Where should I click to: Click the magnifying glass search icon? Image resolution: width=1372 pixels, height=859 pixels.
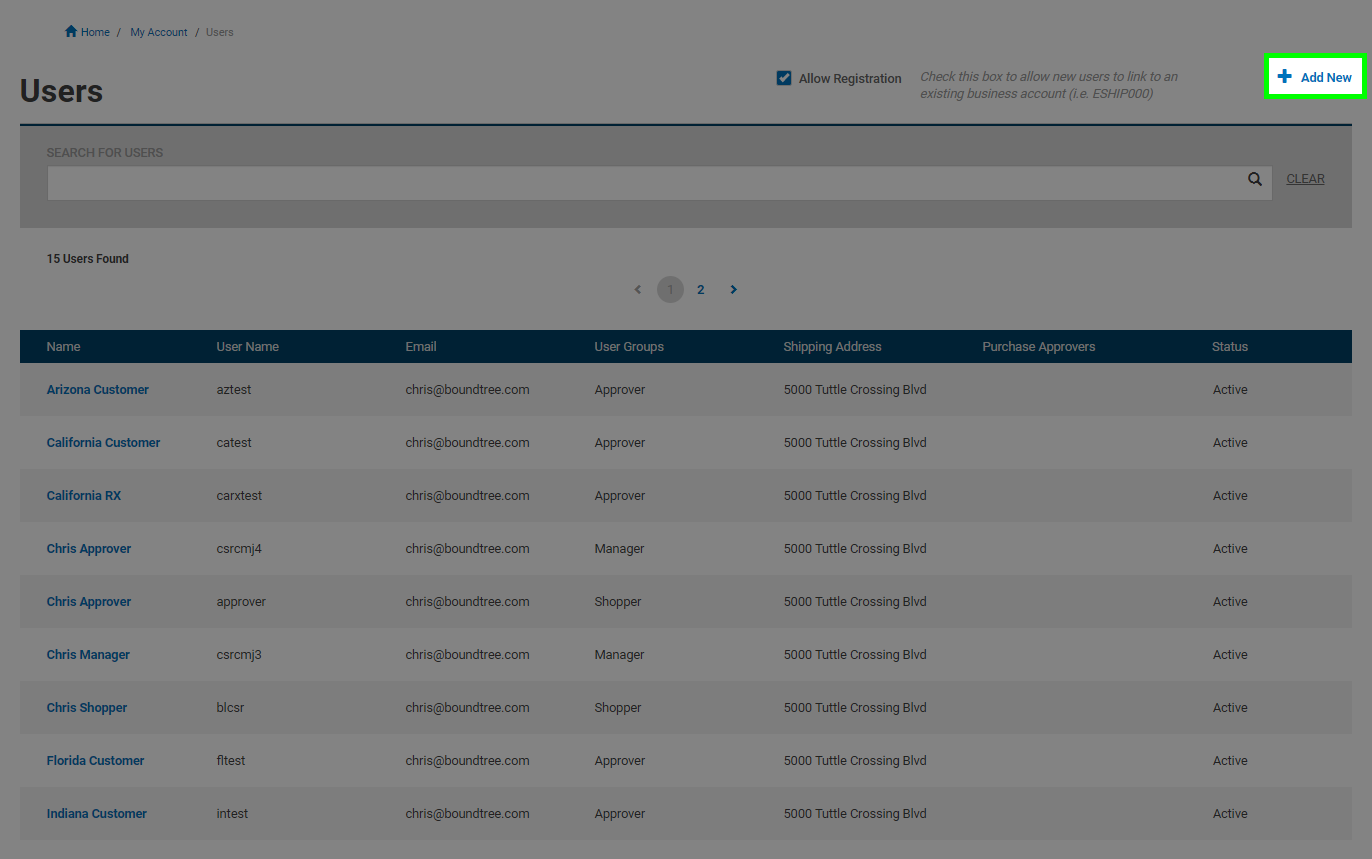1254,178
